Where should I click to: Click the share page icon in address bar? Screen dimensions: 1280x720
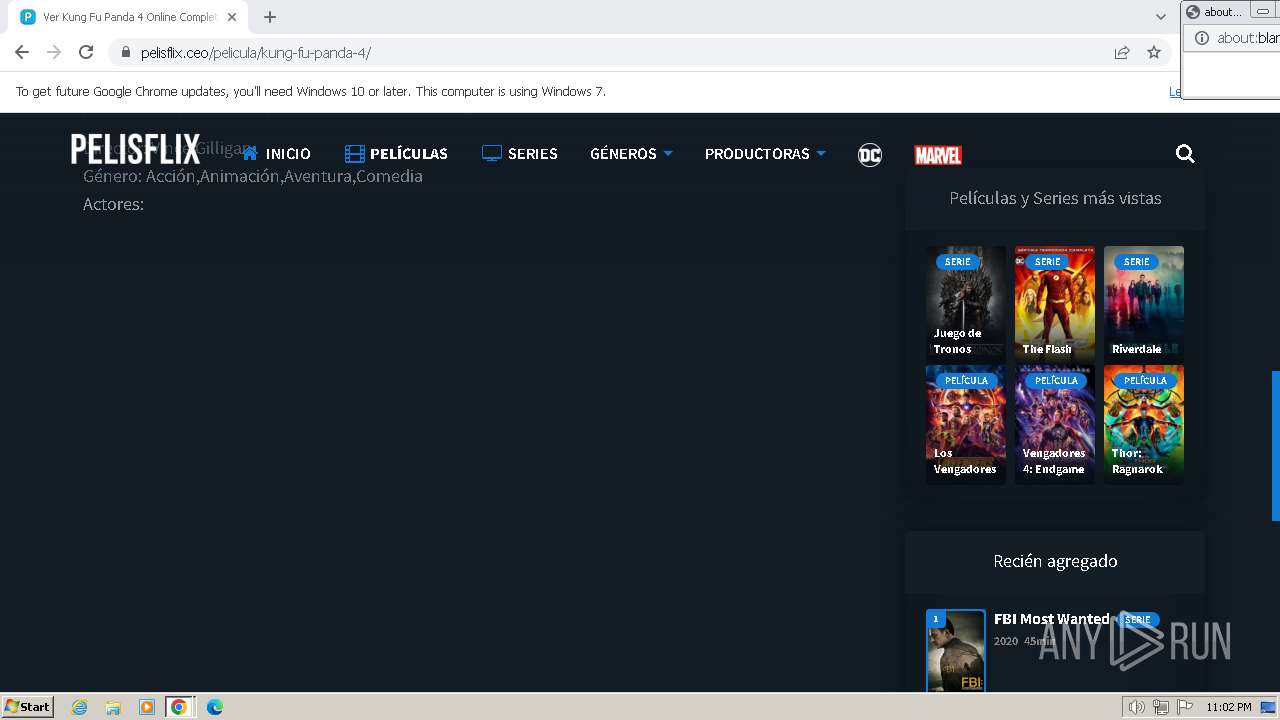[1122, 53]
